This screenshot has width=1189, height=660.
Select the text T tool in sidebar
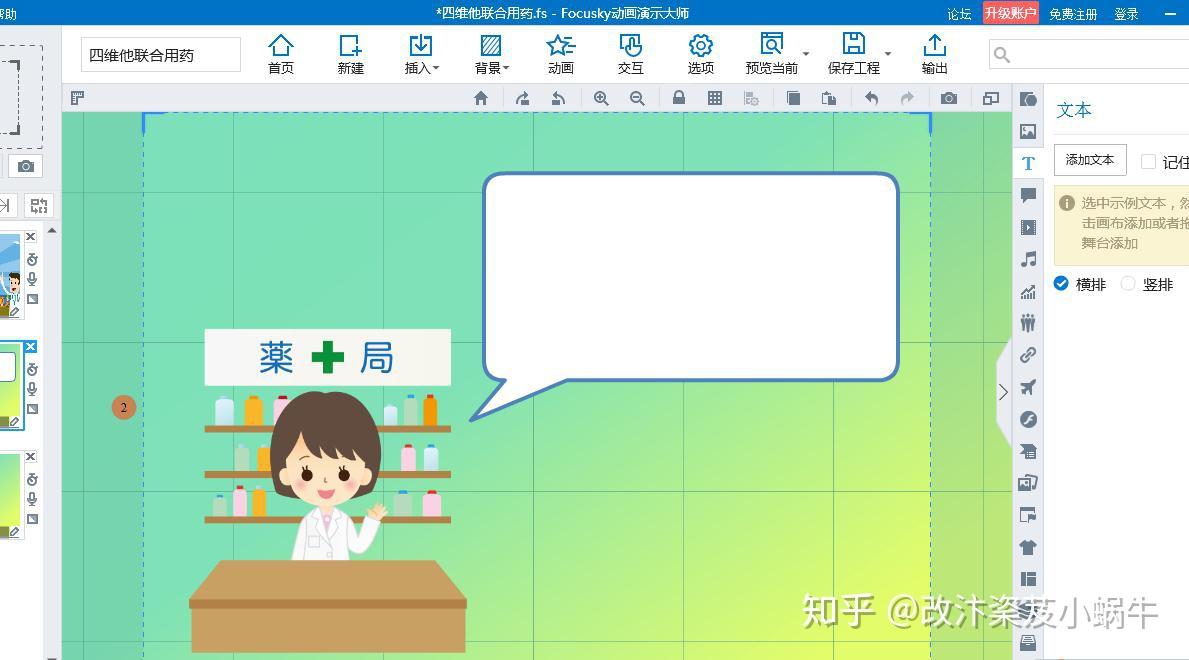coord(1028,163)
